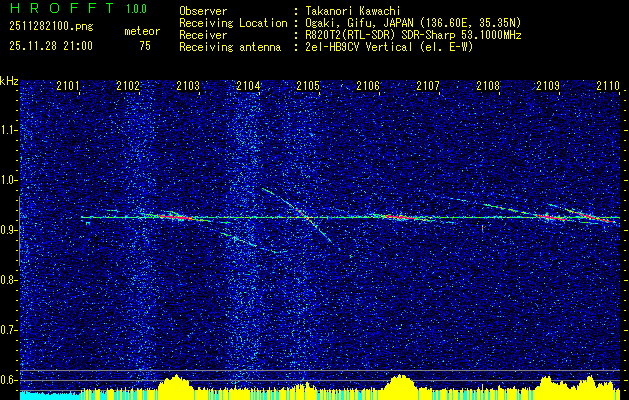The height and width of the screenshot is (400, 629).
Task: Click the 2106 time marker
Action: (x=368, y=86)
